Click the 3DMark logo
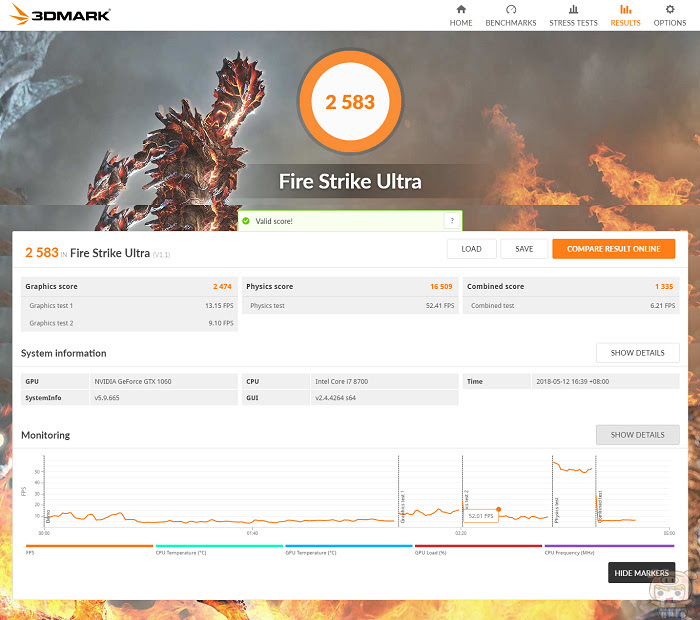The width and height of the screenshot is (700, 620). pyautogui.click(x=60, y=14)
